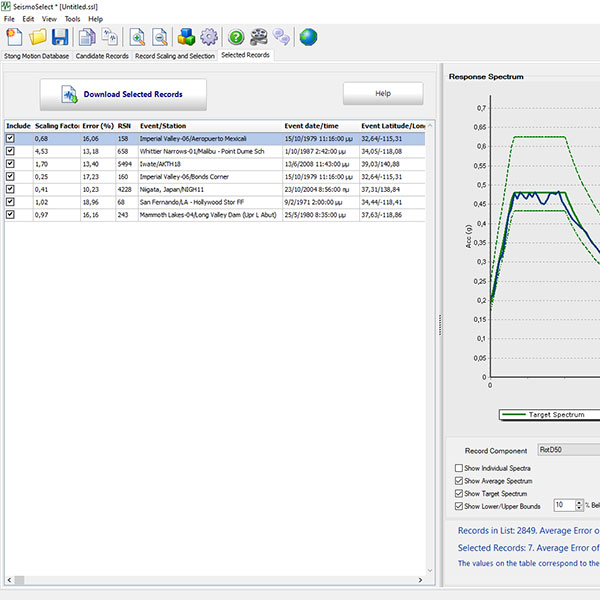Select the Selected Records tab
Image resolution: width=600 pixels, height=600 pixels.
coord(245,55)
